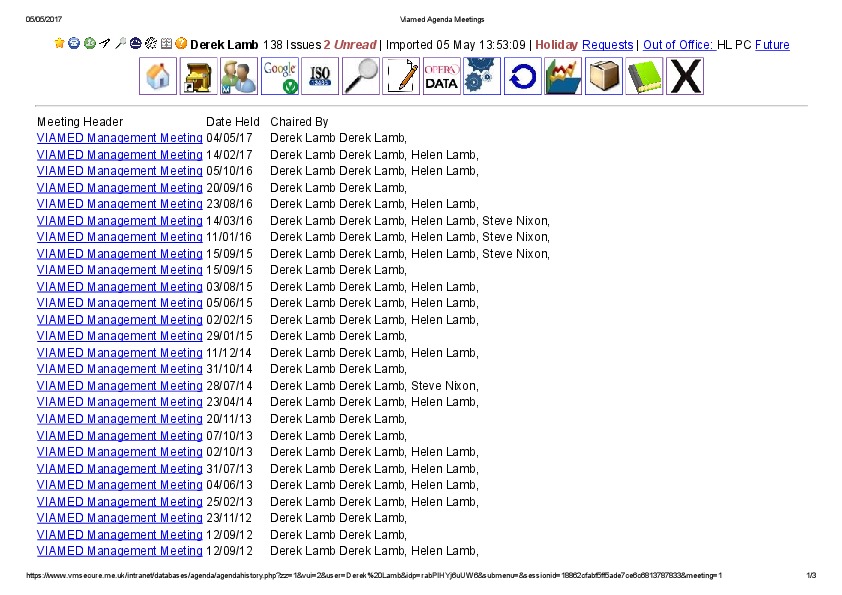The height and width of the screenshot is (595, 842).
Task: Open the green book icon
Action: pyautogui.click(x=644, y=76)
